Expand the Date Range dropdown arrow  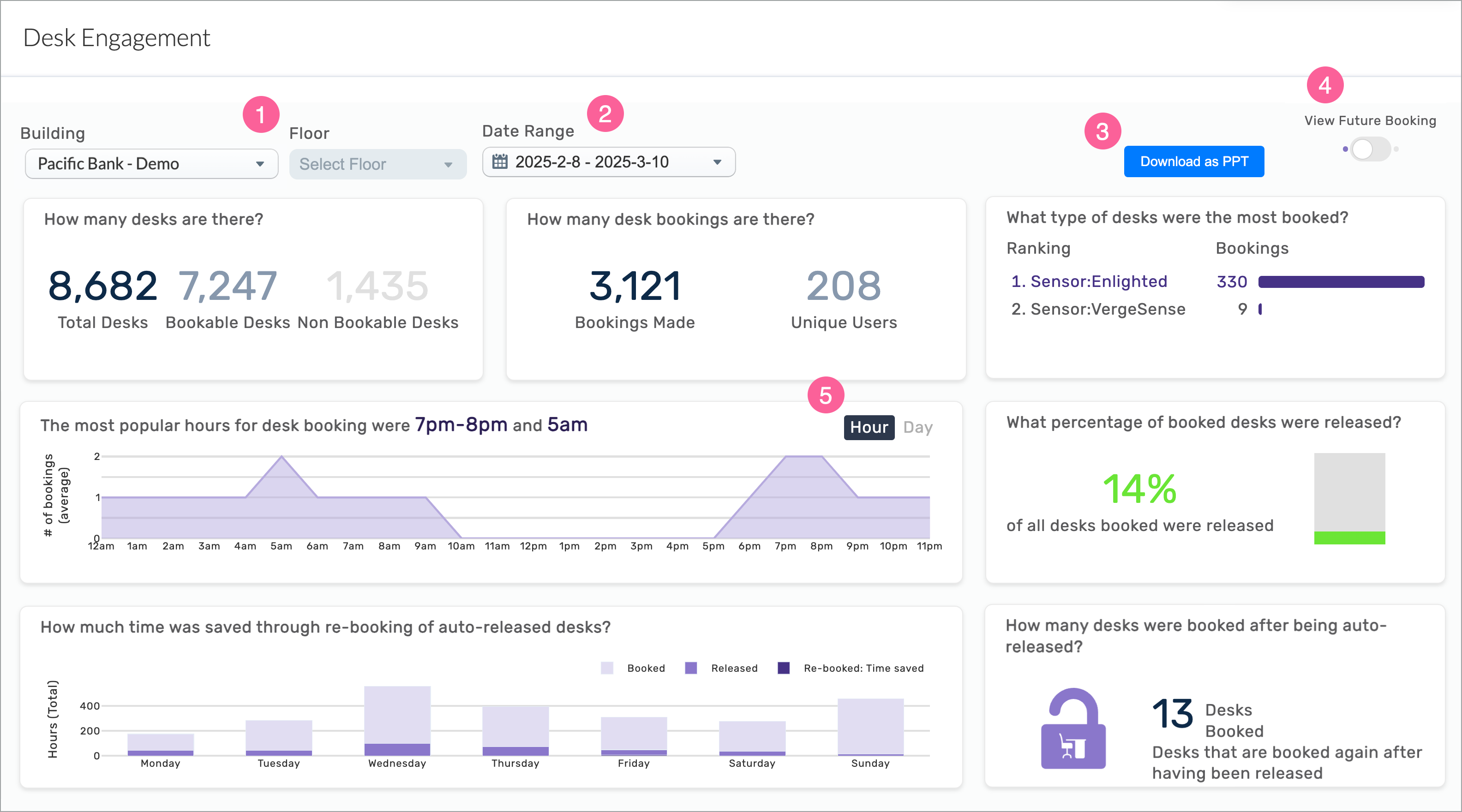pos(717,162)
